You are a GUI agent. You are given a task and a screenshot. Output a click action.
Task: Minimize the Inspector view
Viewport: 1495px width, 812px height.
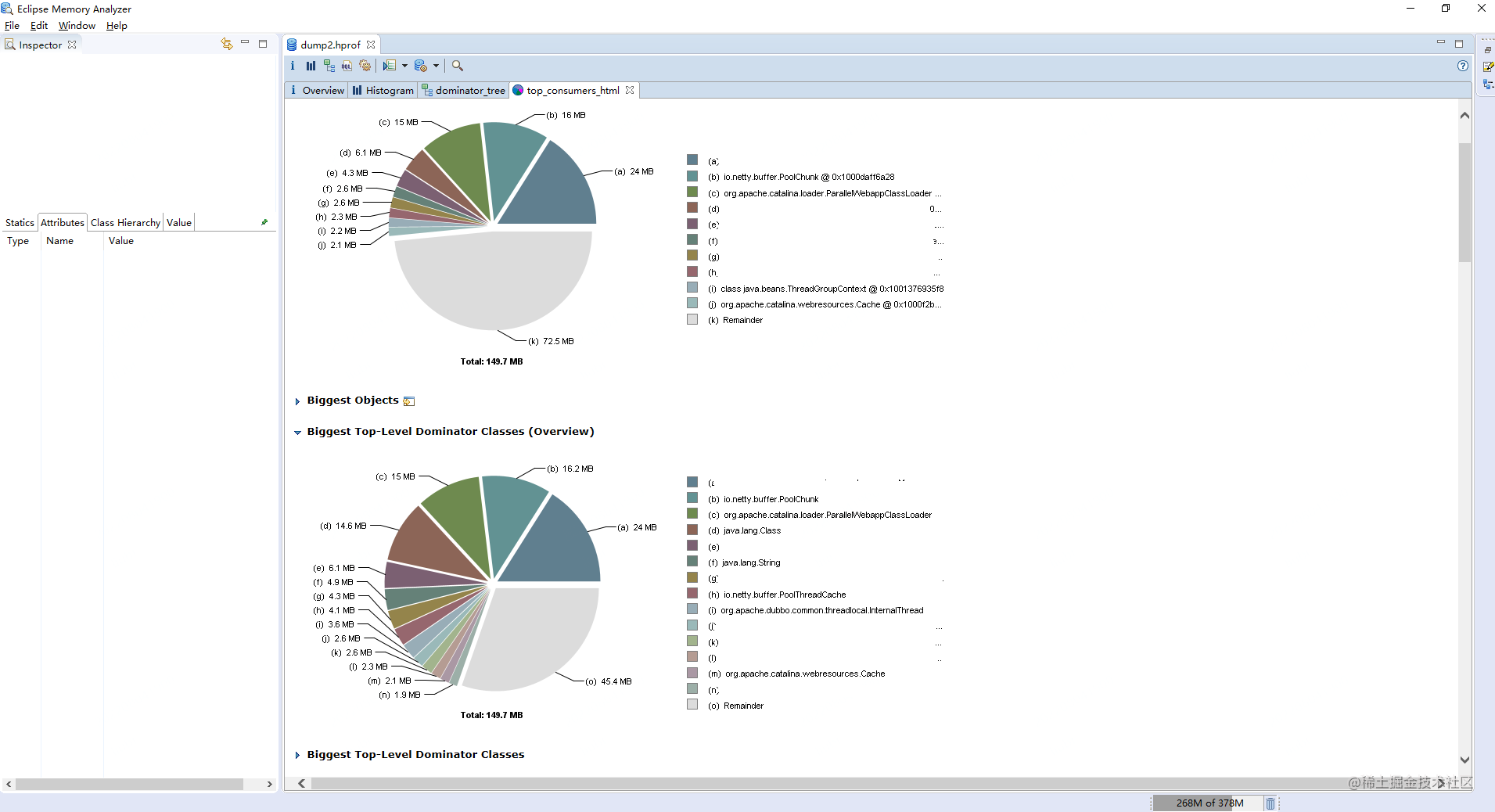245,43
